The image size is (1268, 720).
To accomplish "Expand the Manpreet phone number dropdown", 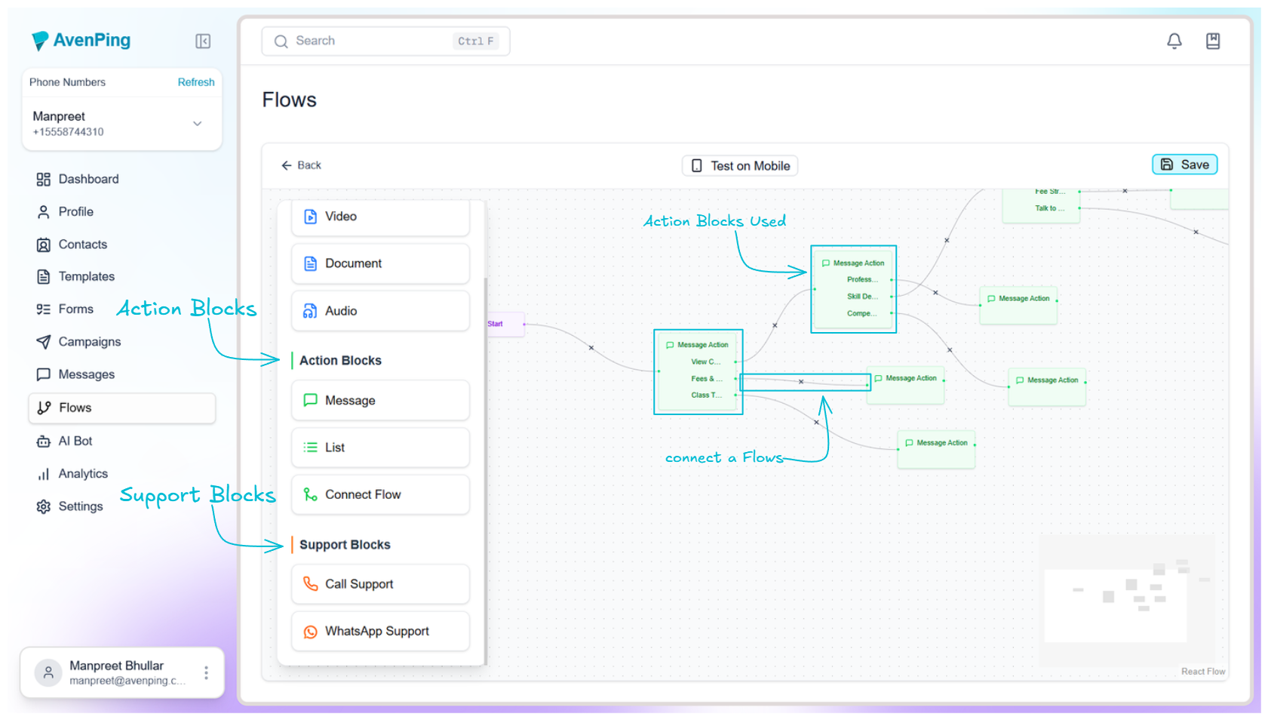I will (x=197, y=123).
